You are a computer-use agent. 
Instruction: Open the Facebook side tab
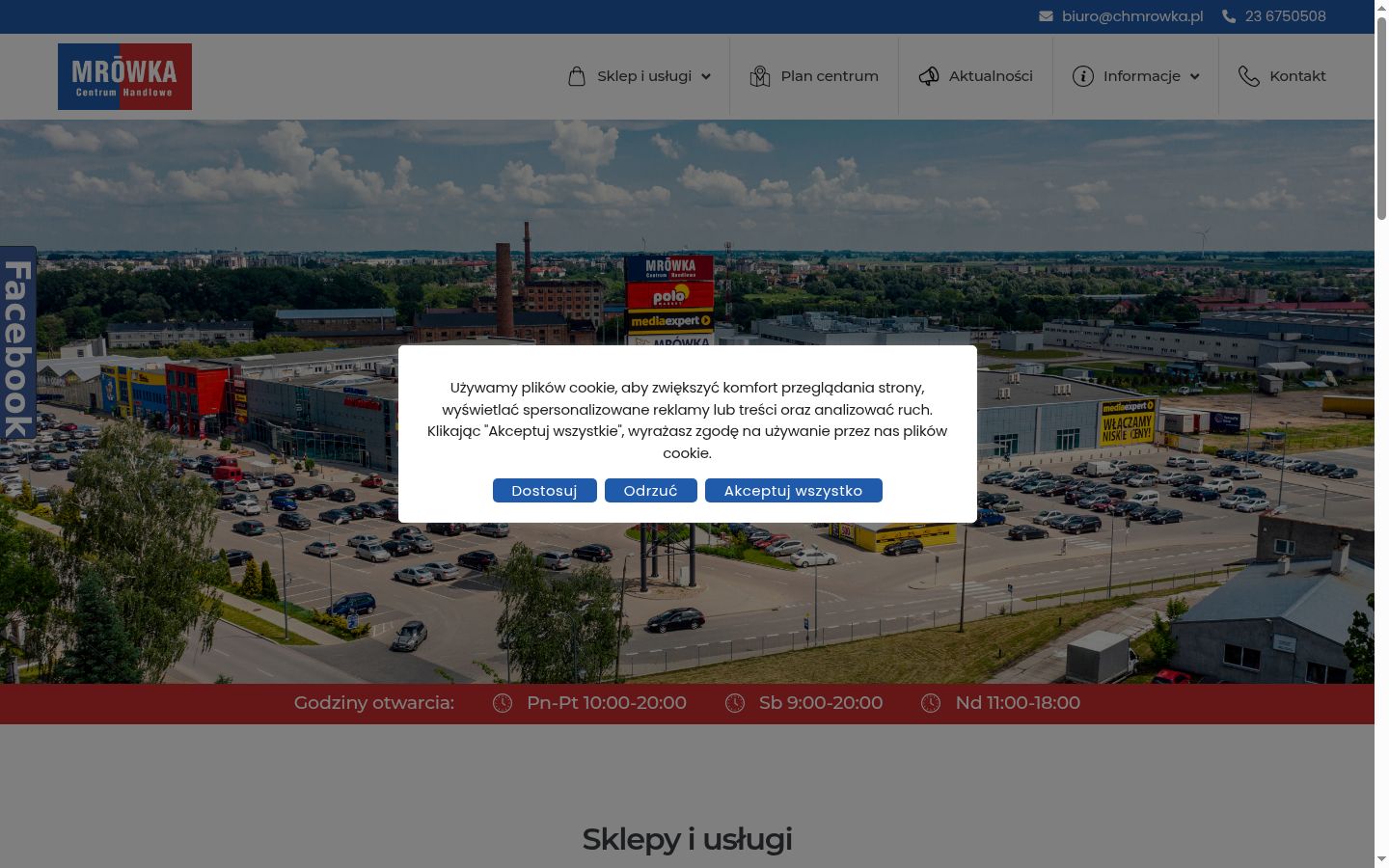[x=17, y=343]
